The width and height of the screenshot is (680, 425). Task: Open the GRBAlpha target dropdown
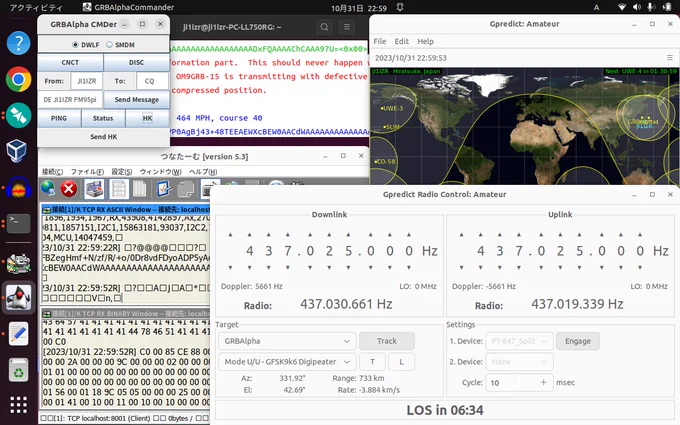tap(287, 341)
